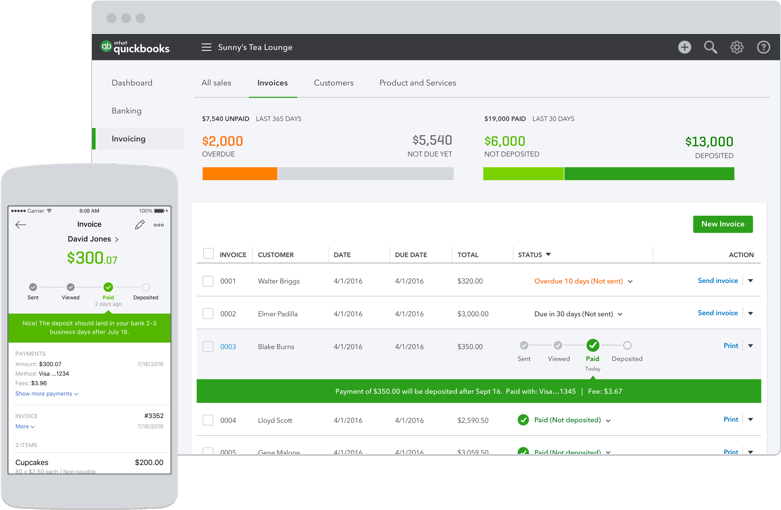Click Print for invoice 0003
781x510 pixels.
(731, 346)
